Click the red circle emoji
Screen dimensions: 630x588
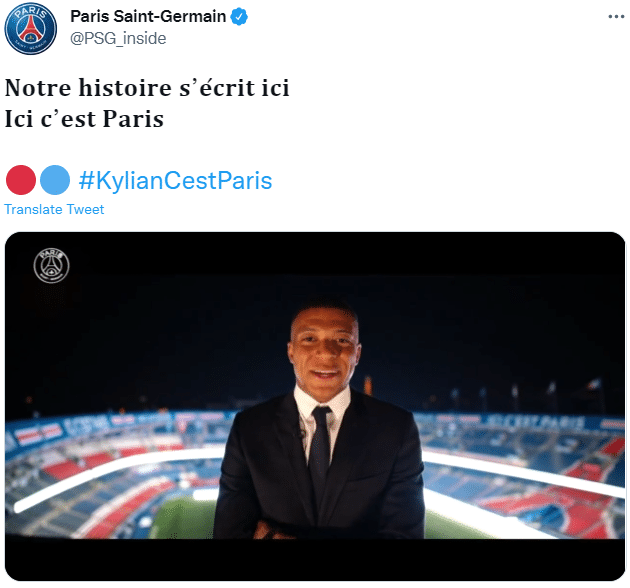click(21, 180)
